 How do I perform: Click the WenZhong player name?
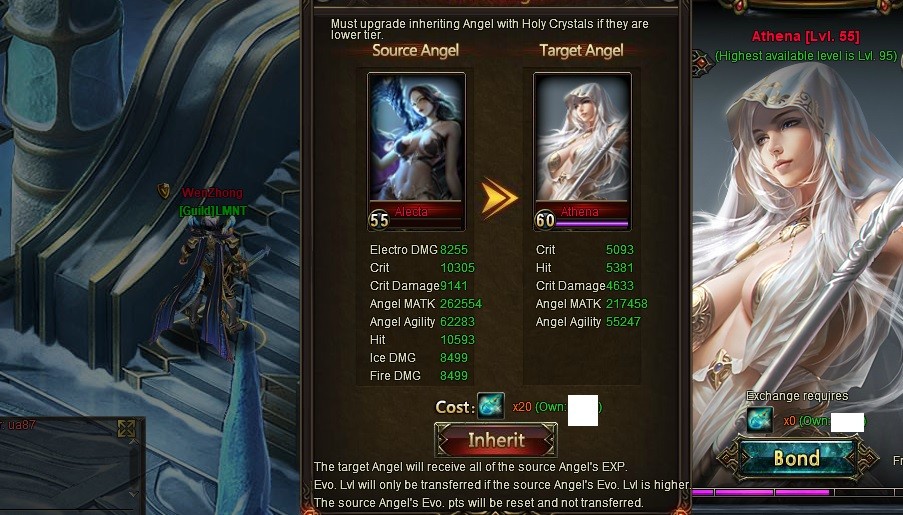point(213,193)
